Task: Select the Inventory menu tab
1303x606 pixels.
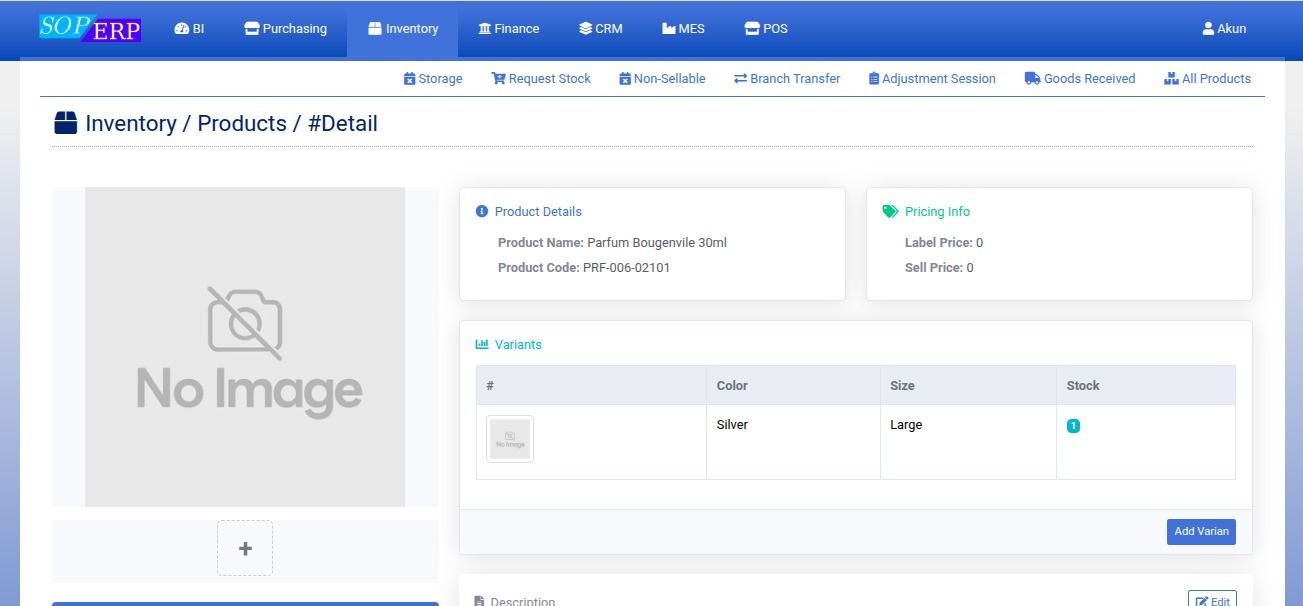Action: pyautogui.click(x=403, y=29)
